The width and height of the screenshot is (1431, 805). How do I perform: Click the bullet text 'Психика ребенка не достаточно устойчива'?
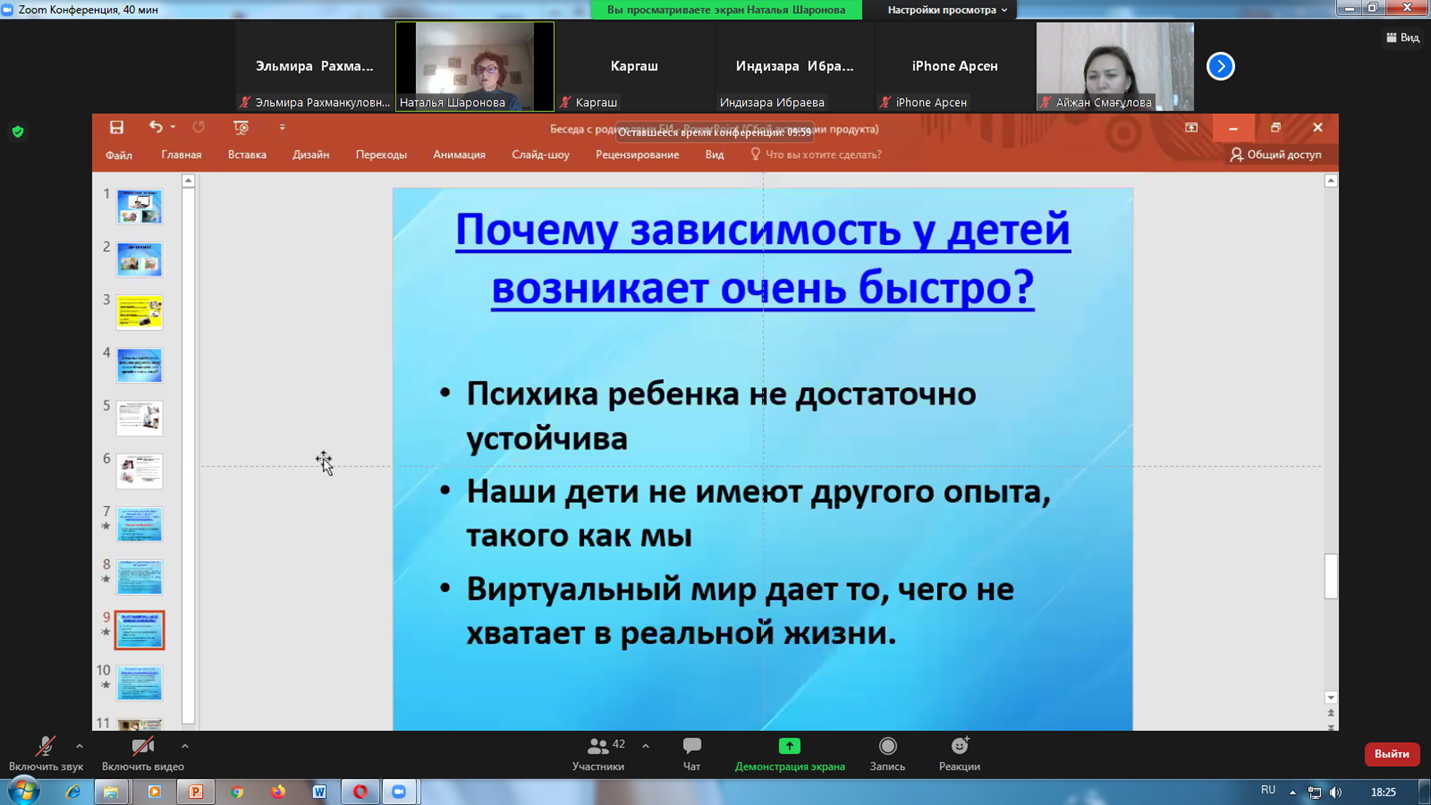tap(721, 415)
